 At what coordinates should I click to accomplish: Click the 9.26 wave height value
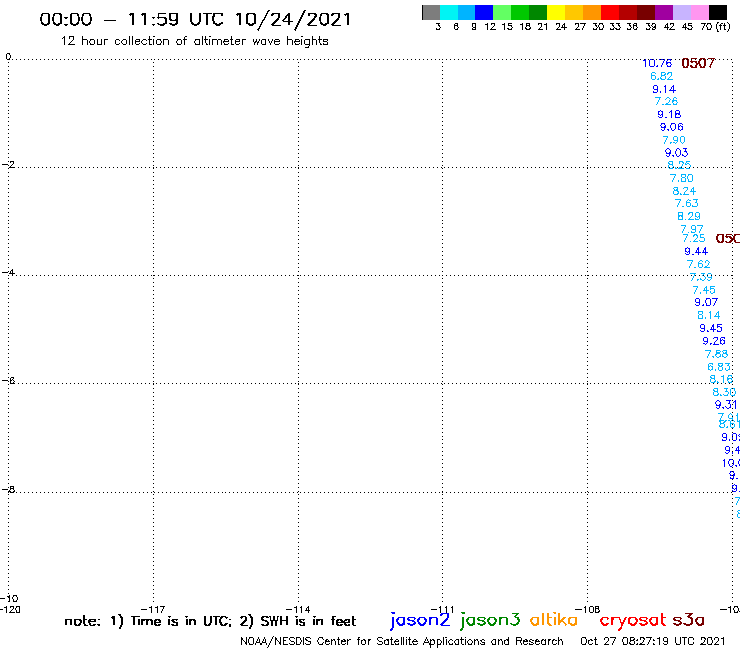click(714, 341)
